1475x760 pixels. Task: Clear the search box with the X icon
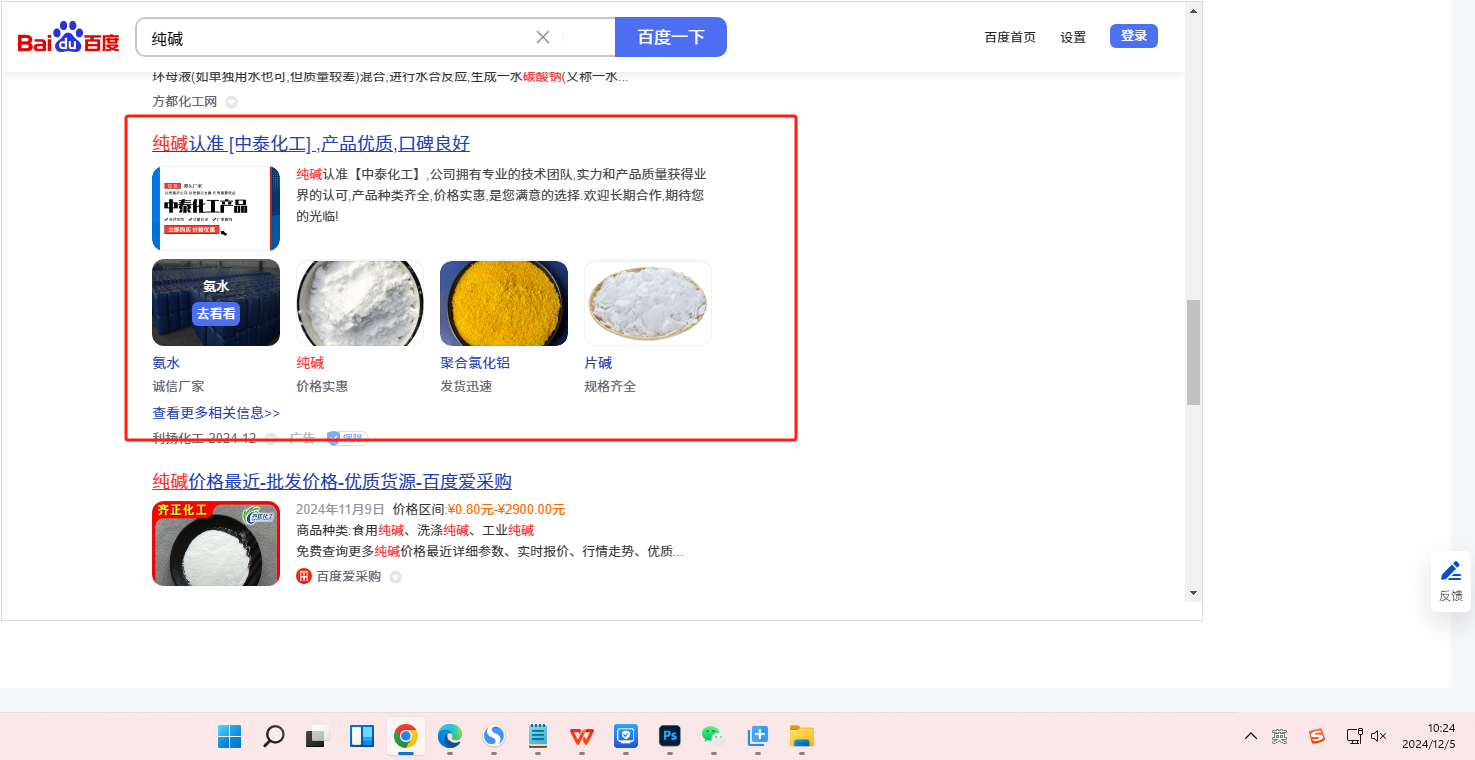(x=543, y=37)
